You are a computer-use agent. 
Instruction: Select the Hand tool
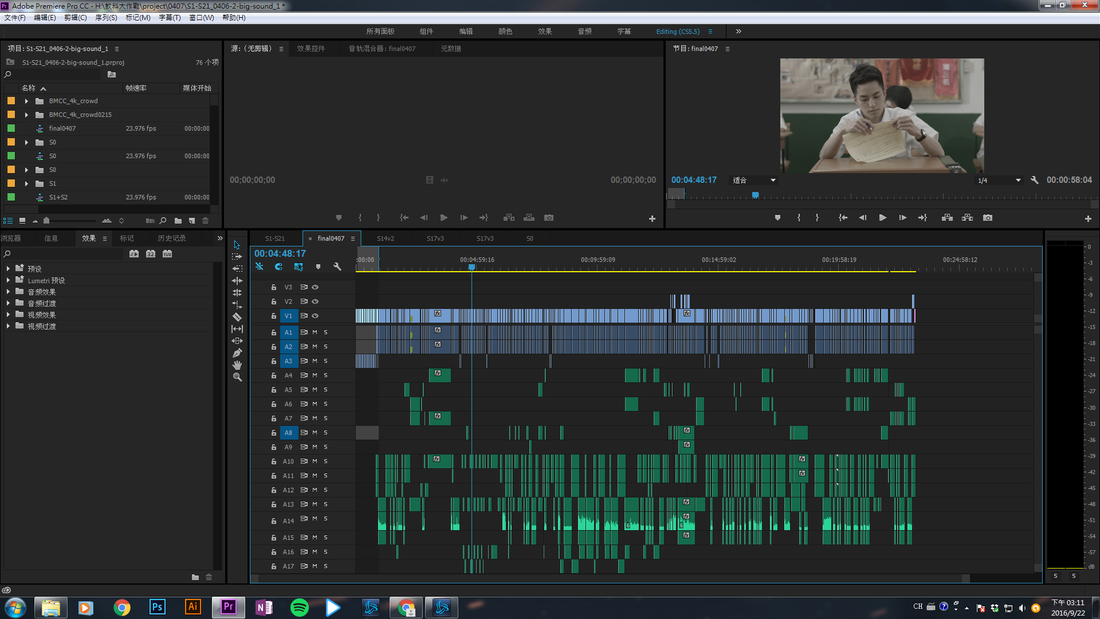[237, 365]
